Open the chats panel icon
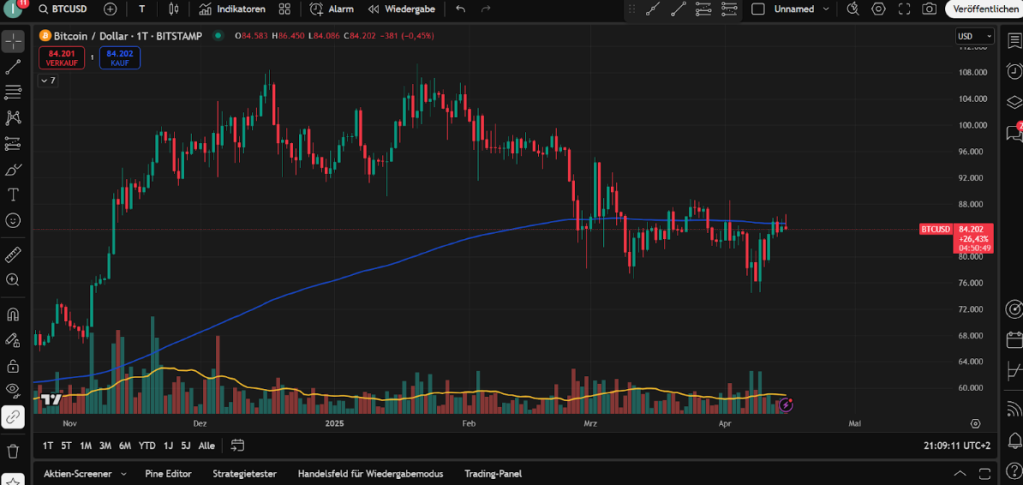This screenshot has height=485, width=1023. click(1014, 133)
